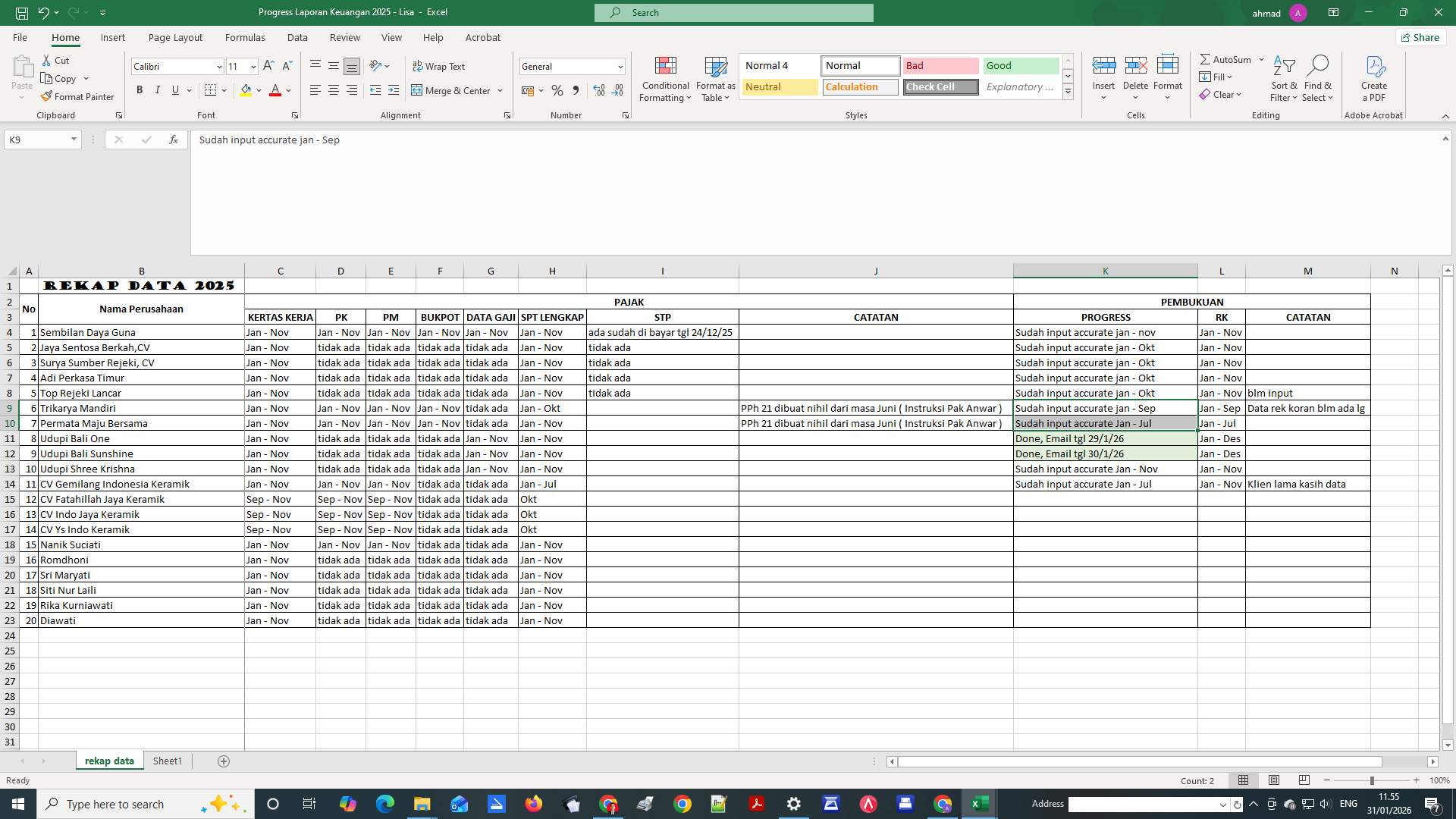Toggle bold formatting
1456x819 pixels.
pos(139,89)
